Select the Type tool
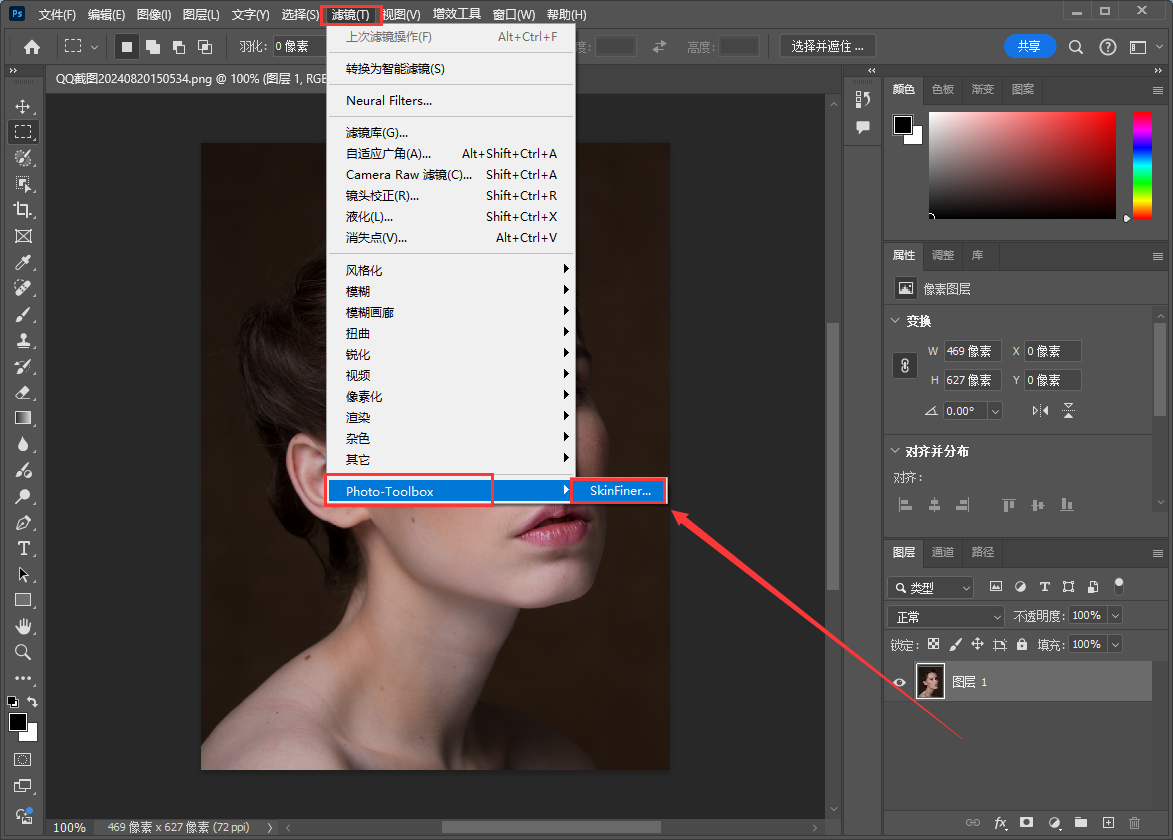Screen dimensions: 1173x840 (x=23, y=548)
